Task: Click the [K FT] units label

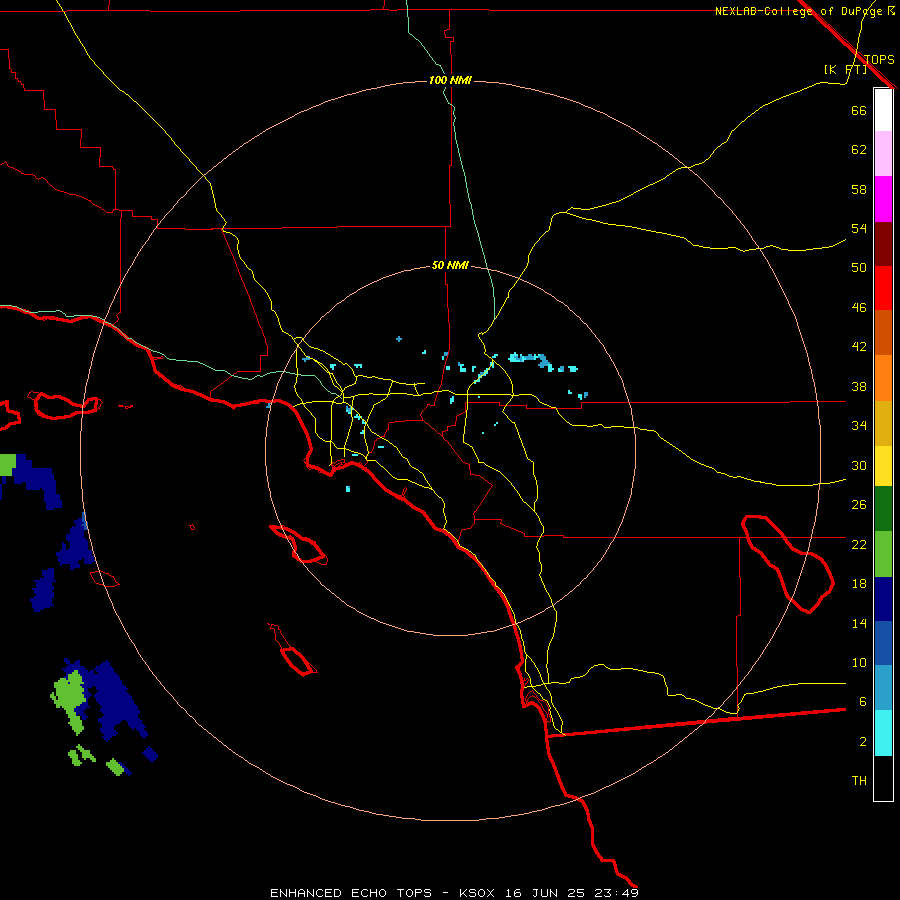Action: 845,70
